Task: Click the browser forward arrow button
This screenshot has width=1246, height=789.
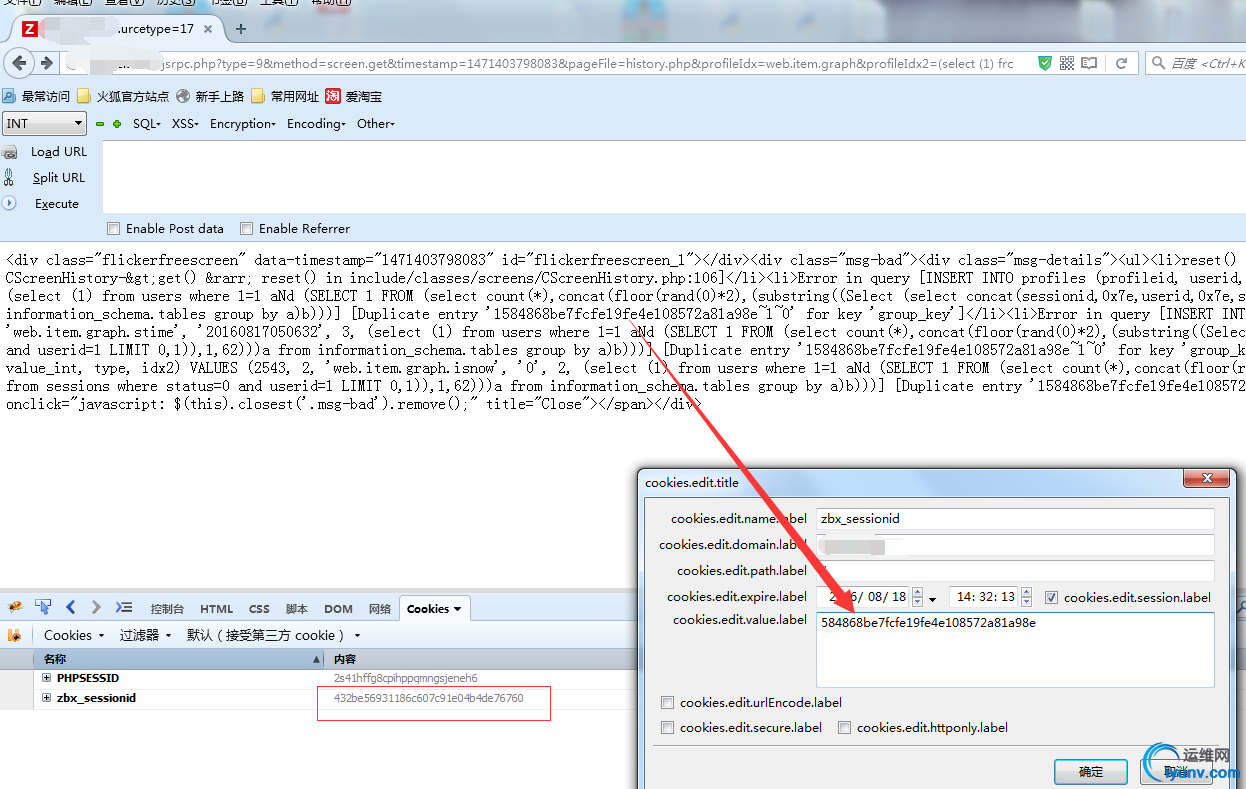Action: (46, 63)
